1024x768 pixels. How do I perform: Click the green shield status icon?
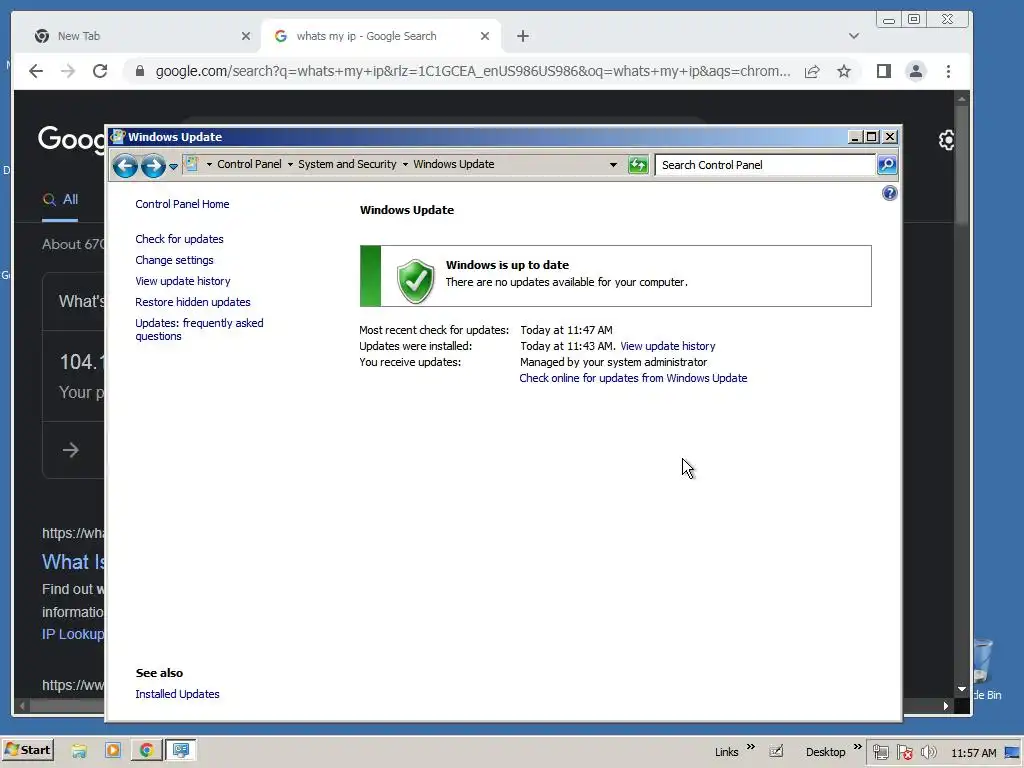(415, 281)
